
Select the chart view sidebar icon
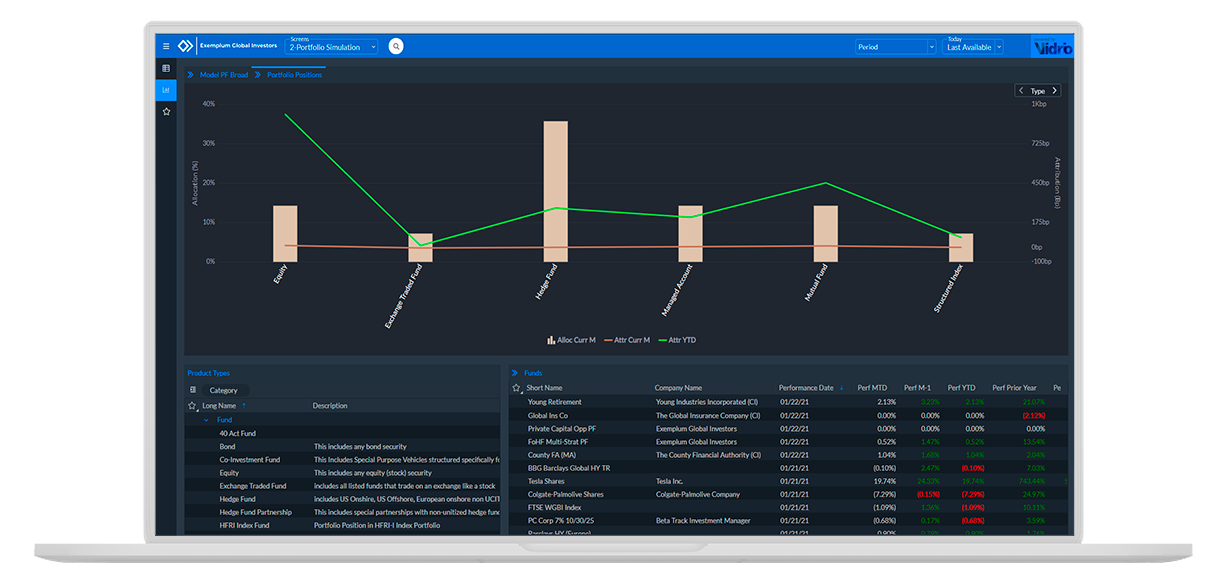[x=166, y=90]
